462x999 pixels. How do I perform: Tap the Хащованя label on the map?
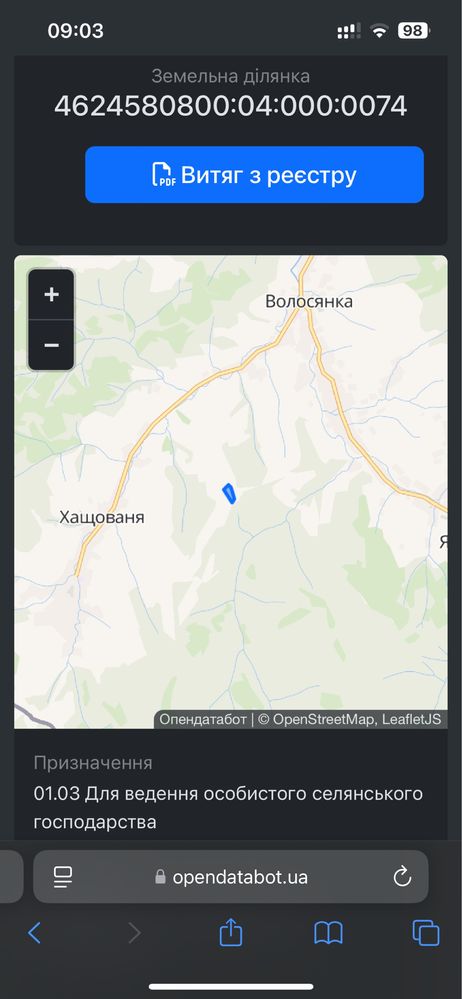point(102,517)
